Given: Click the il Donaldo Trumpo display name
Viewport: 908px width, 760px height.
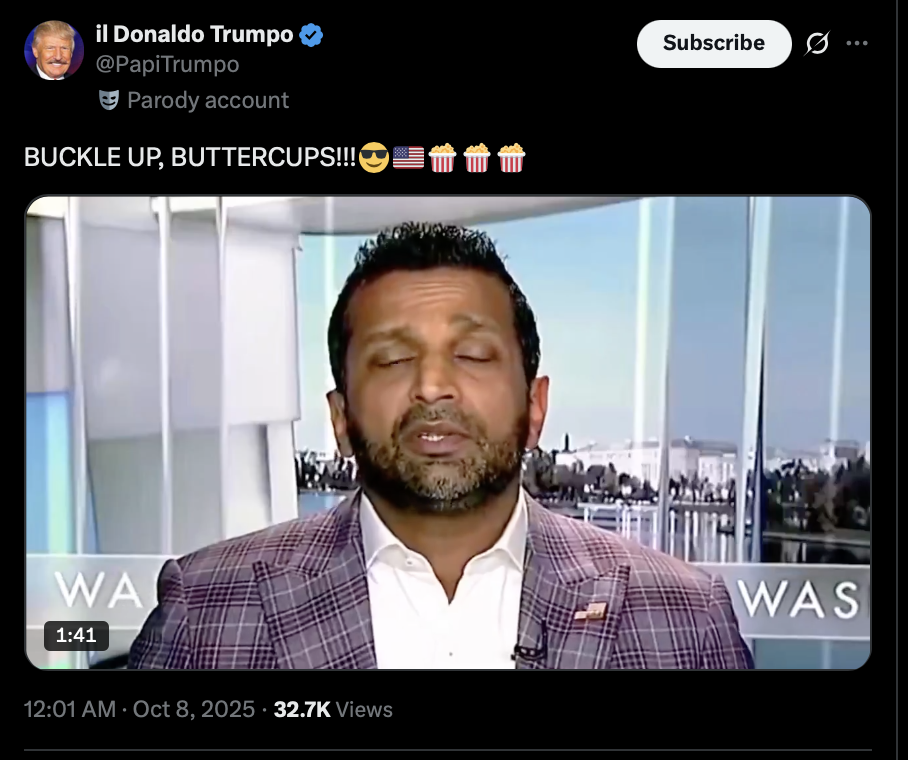Looking at the screenshot, I should pyautogui.click(x=195, y=34).
